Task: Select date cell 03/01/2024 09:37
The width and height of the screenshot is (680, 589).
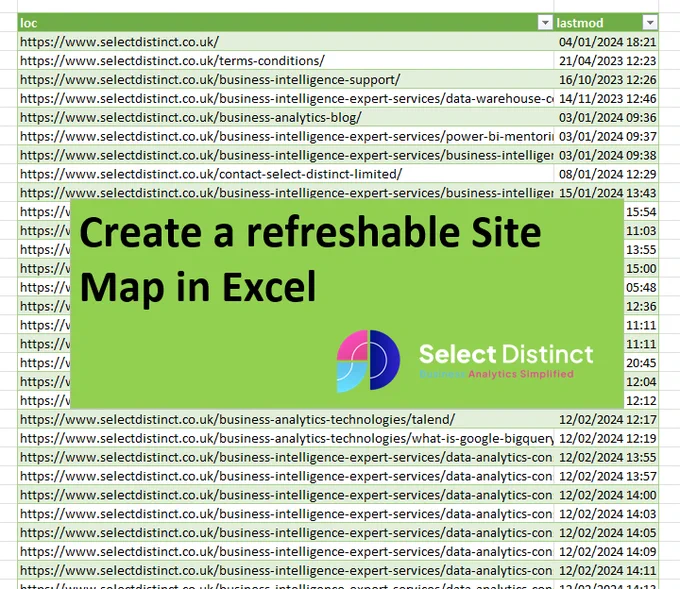Action: coord(606,136)
